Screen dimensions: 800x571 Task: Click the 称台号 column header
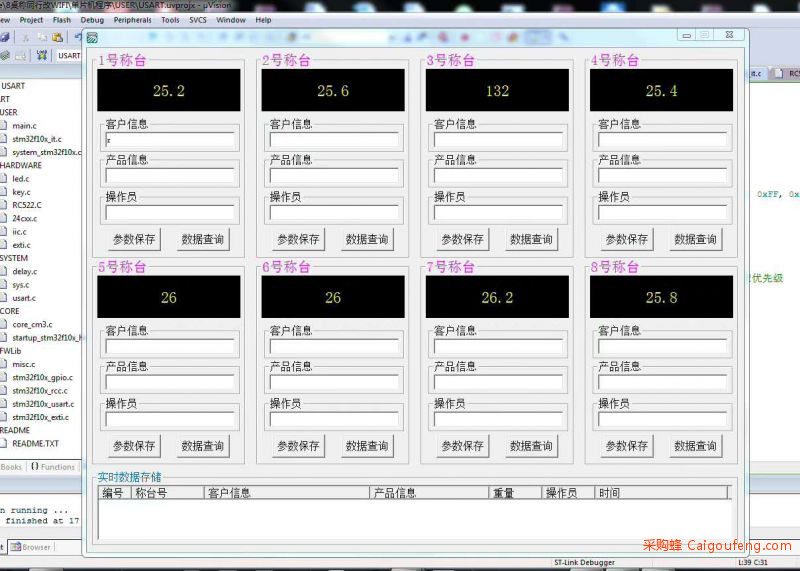click(x=168, y=493)
